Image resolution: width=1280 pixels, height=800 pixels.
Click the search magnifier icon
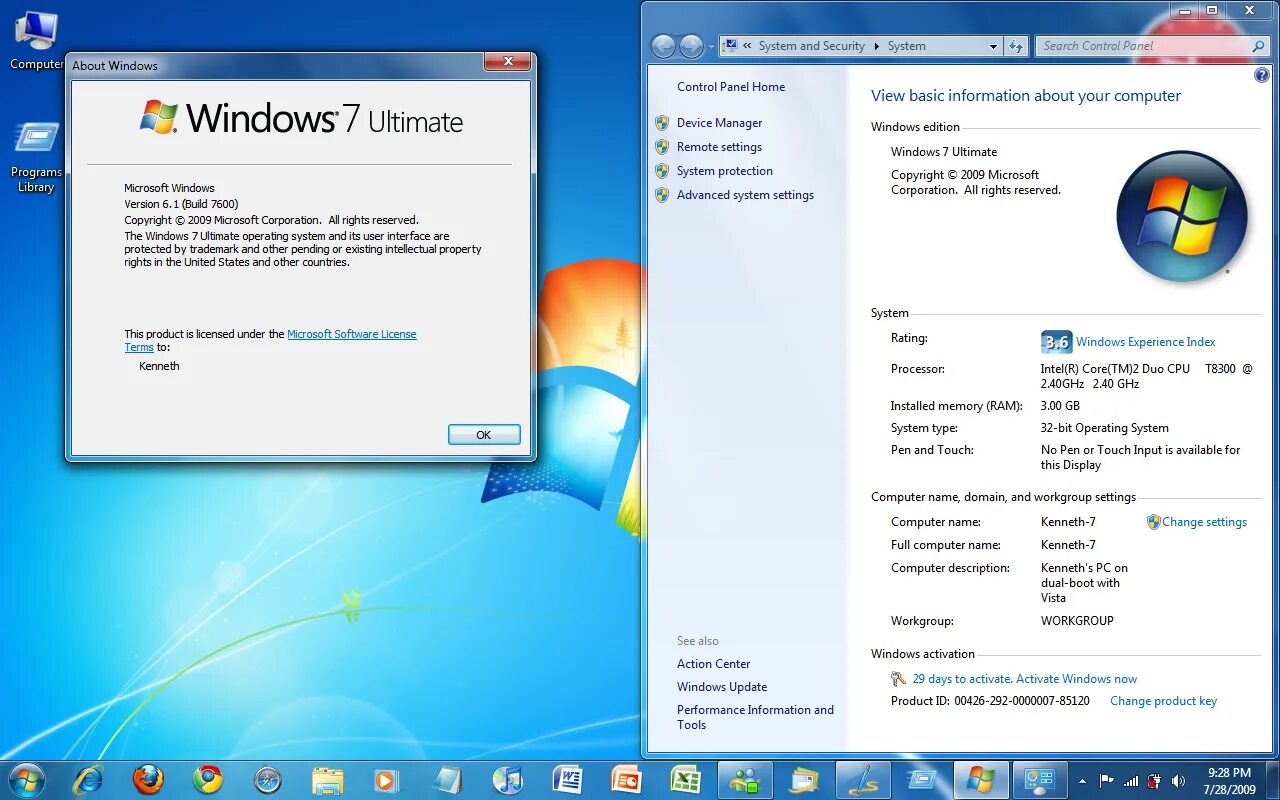[1258, 46]
